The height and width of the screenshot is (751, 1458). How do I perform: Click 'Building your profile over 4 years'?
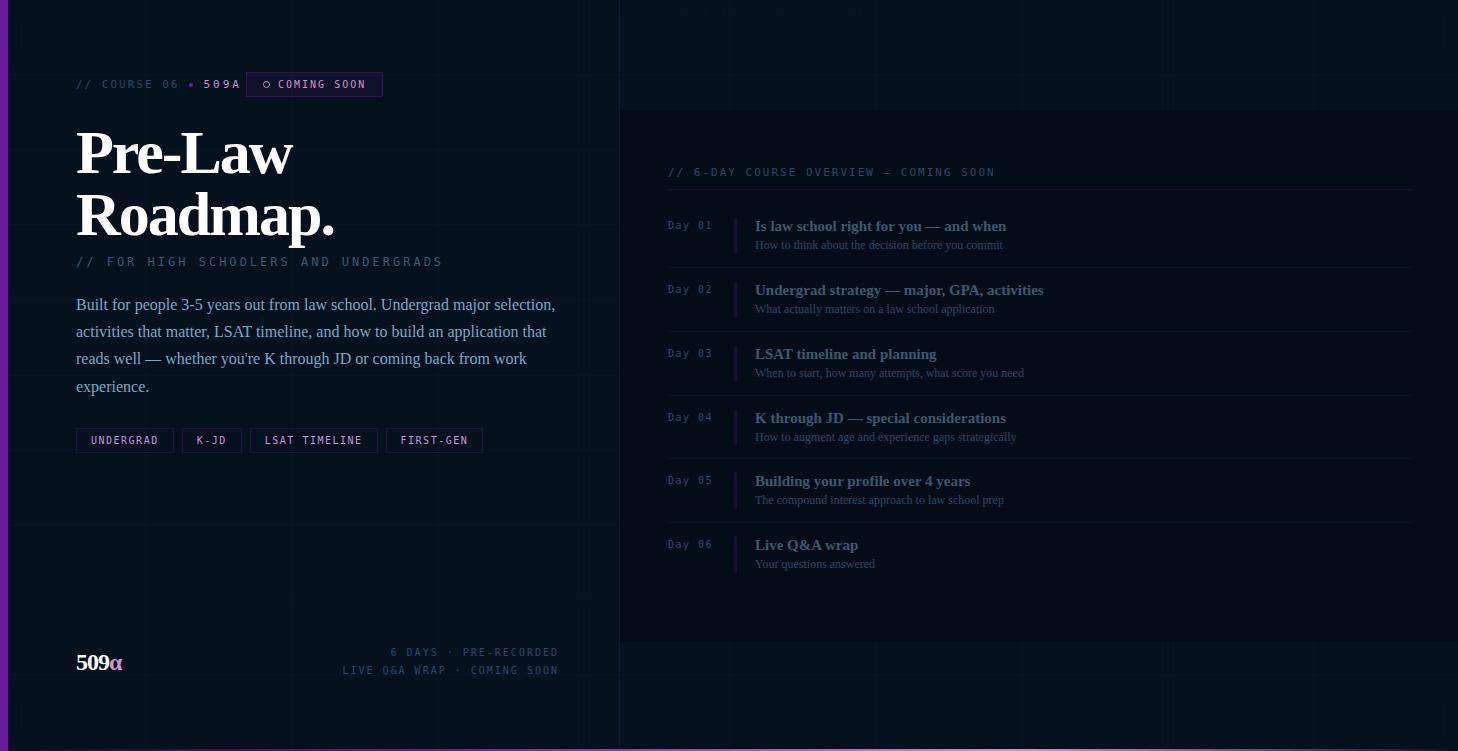click(862, 481)
